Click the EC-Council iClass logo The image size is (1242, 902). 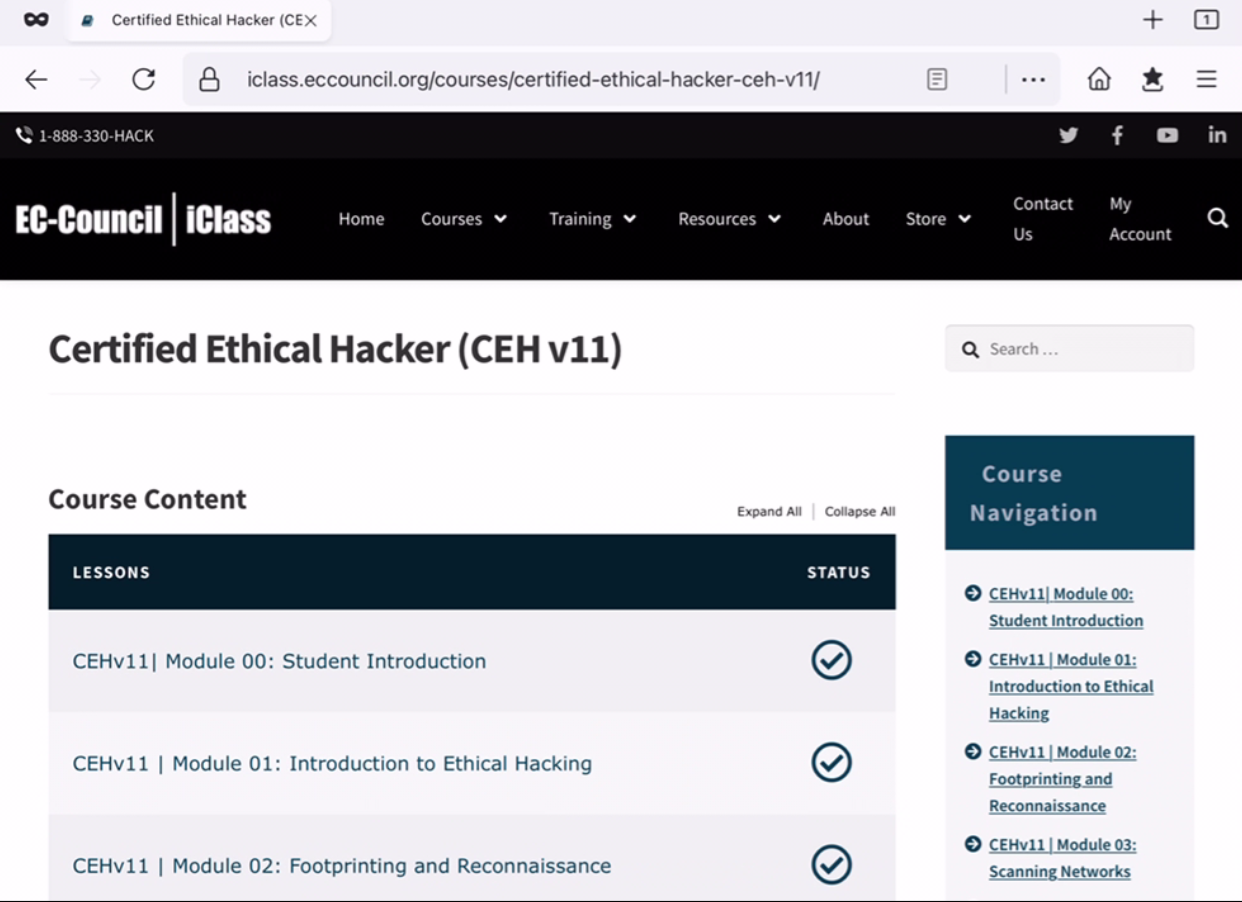tap(144, 218)
